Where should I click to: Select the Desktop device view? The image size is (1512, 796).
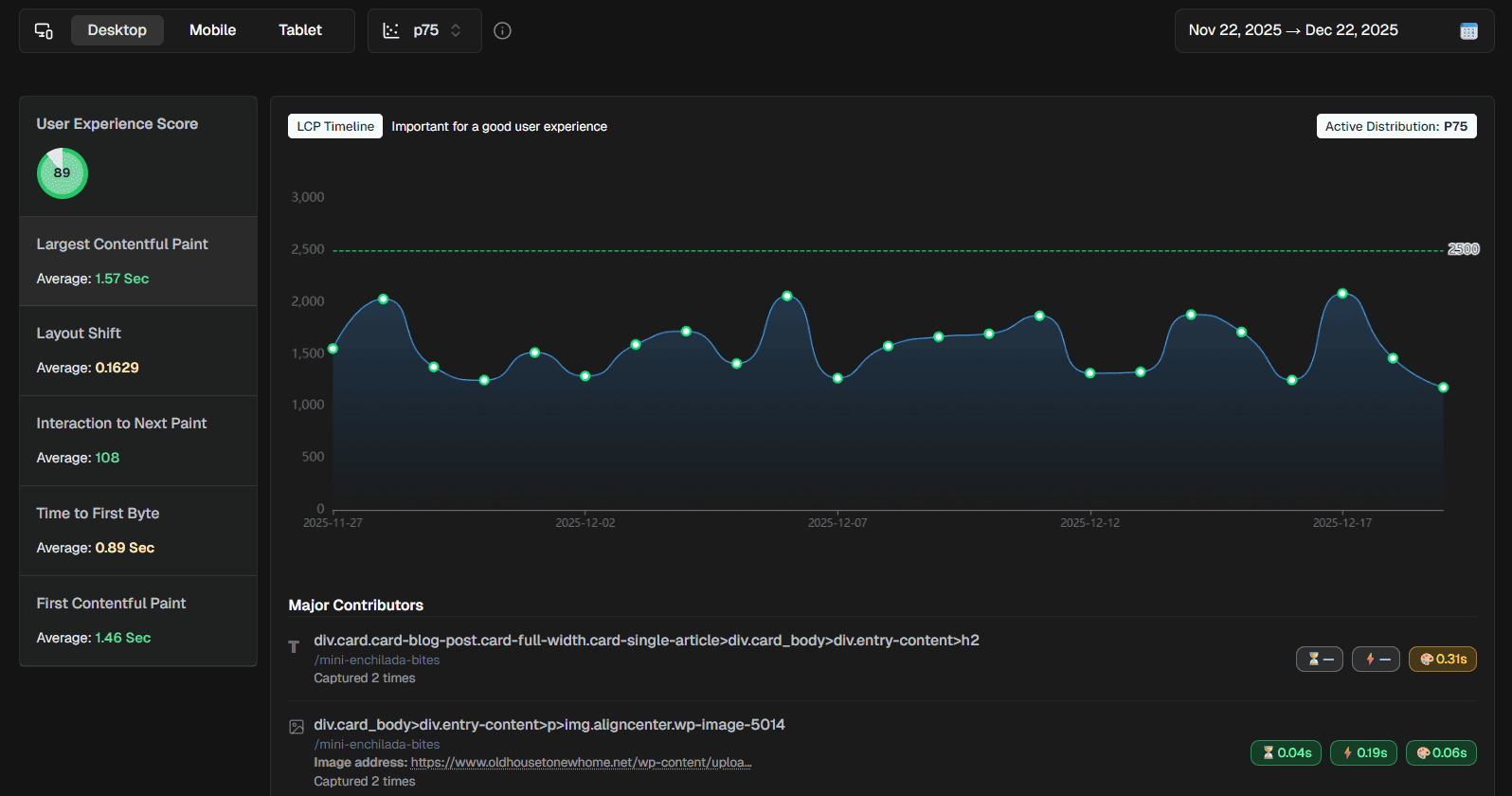117,30
